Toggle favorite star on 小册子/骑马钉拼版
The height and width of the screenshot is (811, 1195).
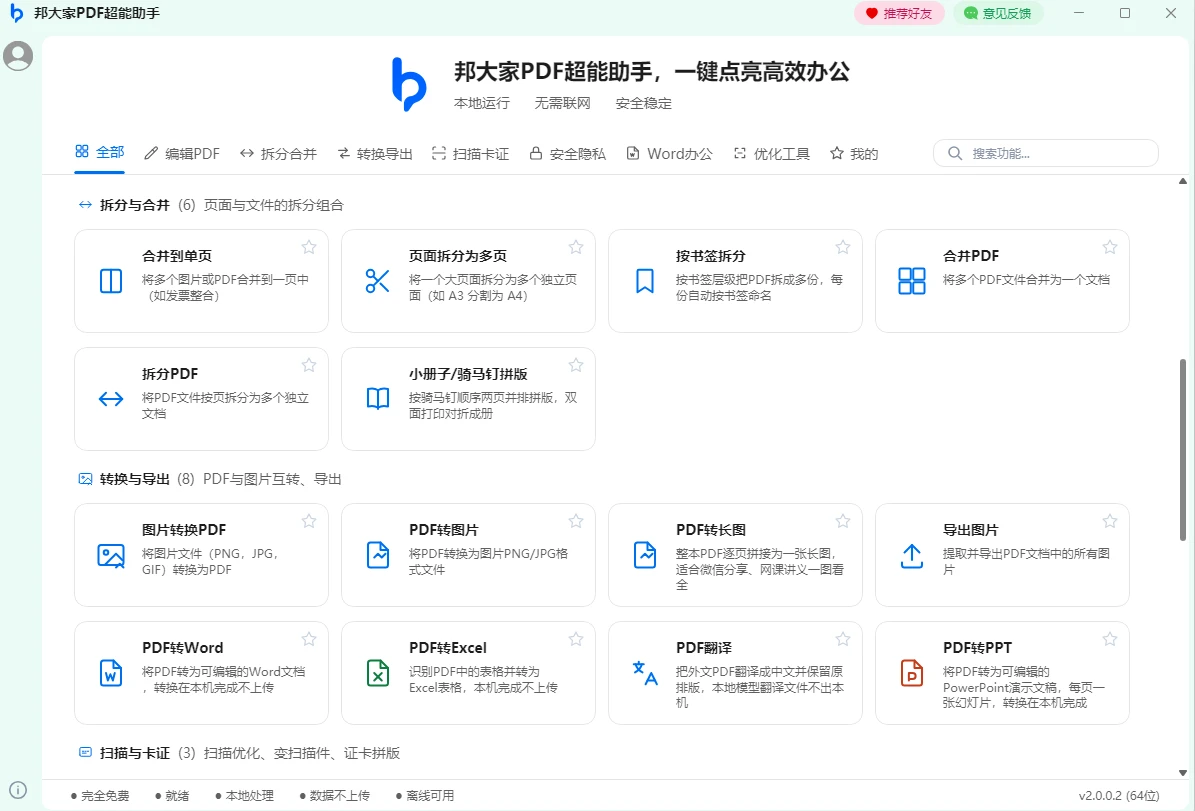point(576,365)
